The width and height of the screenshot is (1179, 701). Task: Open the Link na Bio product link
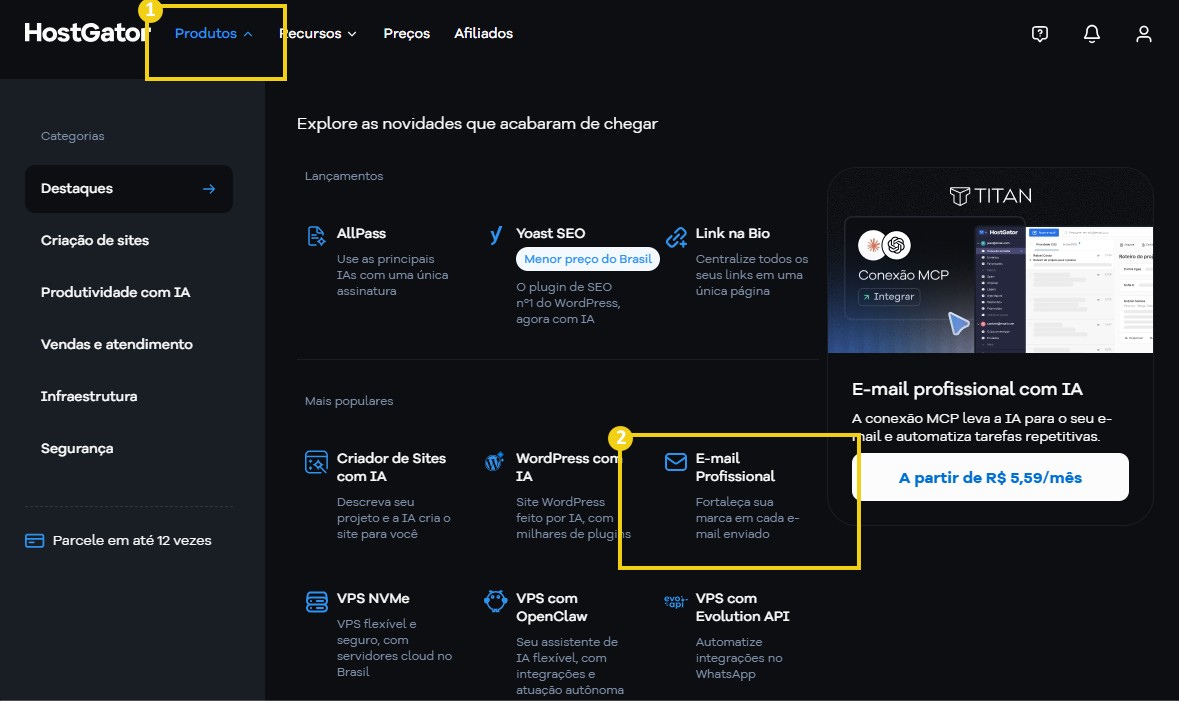[x=732, y=233]
